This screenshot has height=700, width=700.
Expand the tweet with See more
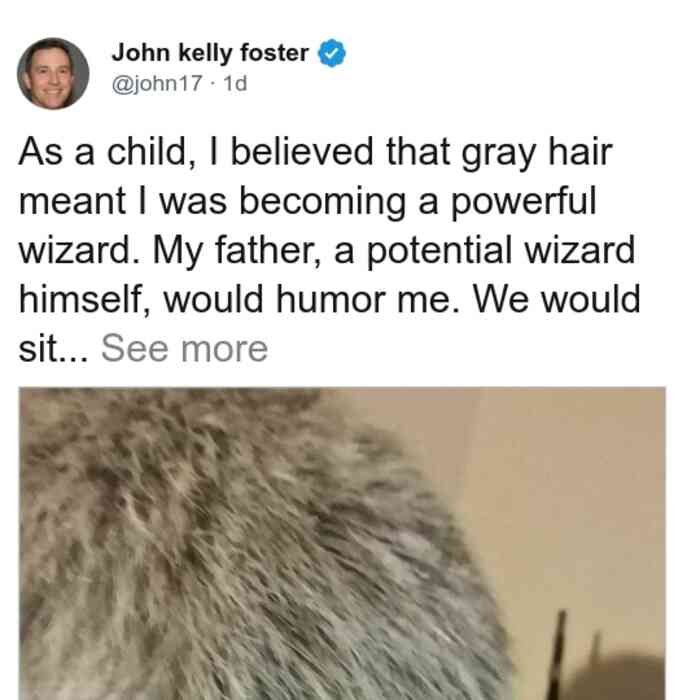[x=184, y=349]
